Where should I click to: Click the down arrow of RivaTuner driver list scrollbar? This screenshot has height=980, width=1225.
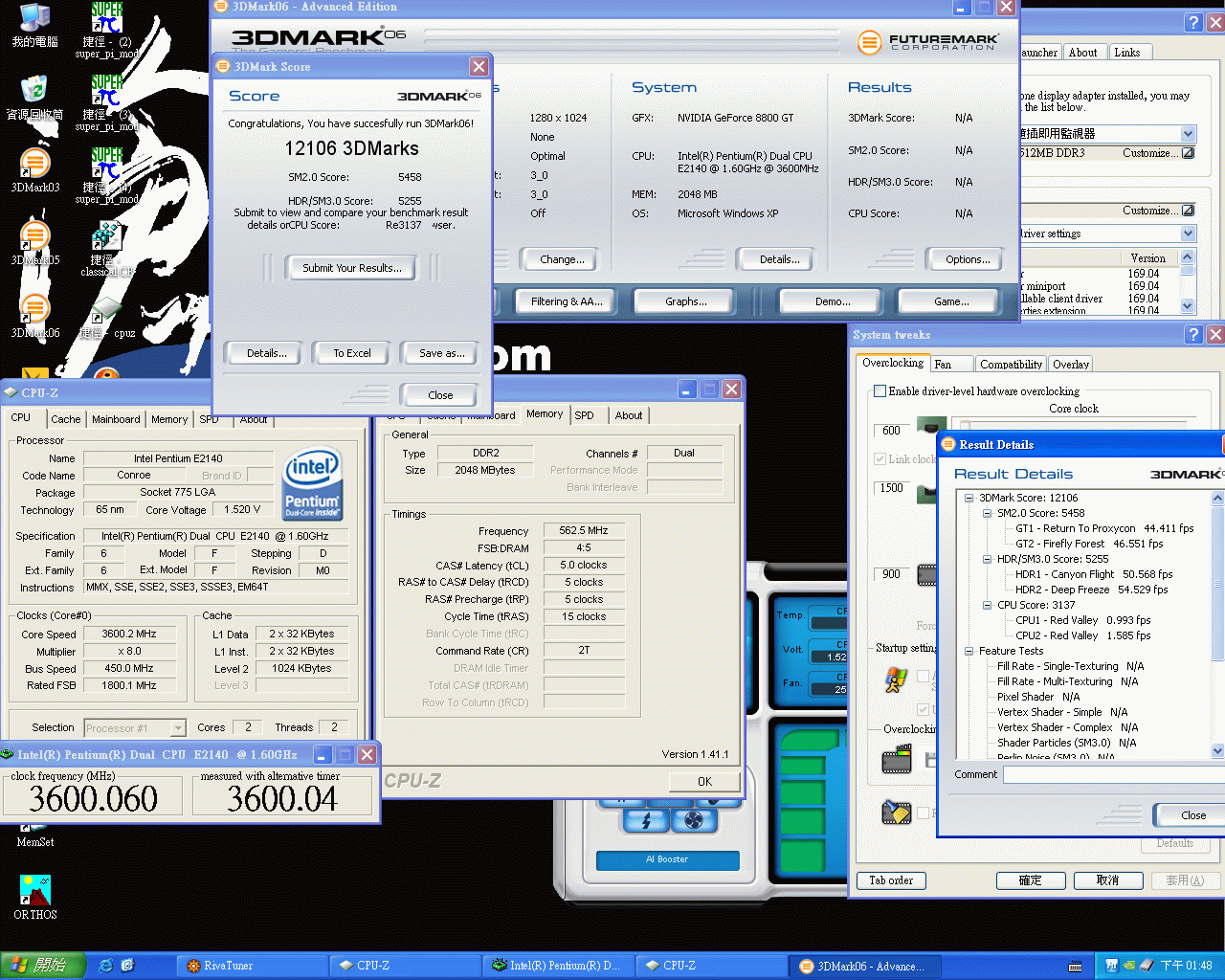point(1188,306)
